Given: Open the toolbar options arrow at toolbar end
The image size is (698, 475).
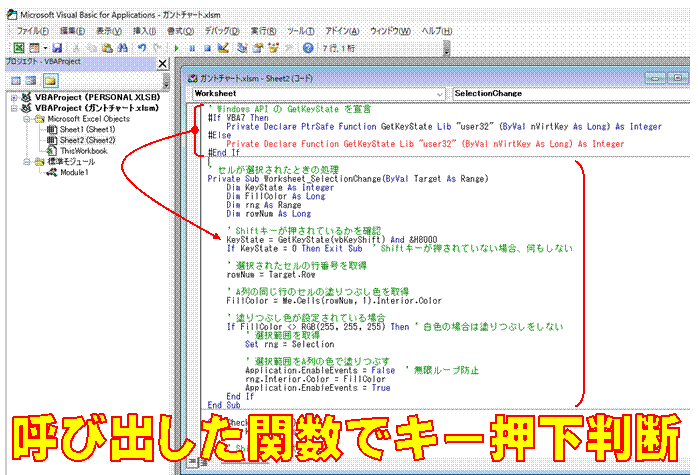Looking at the screenshot, I should [x=447, y=49].
